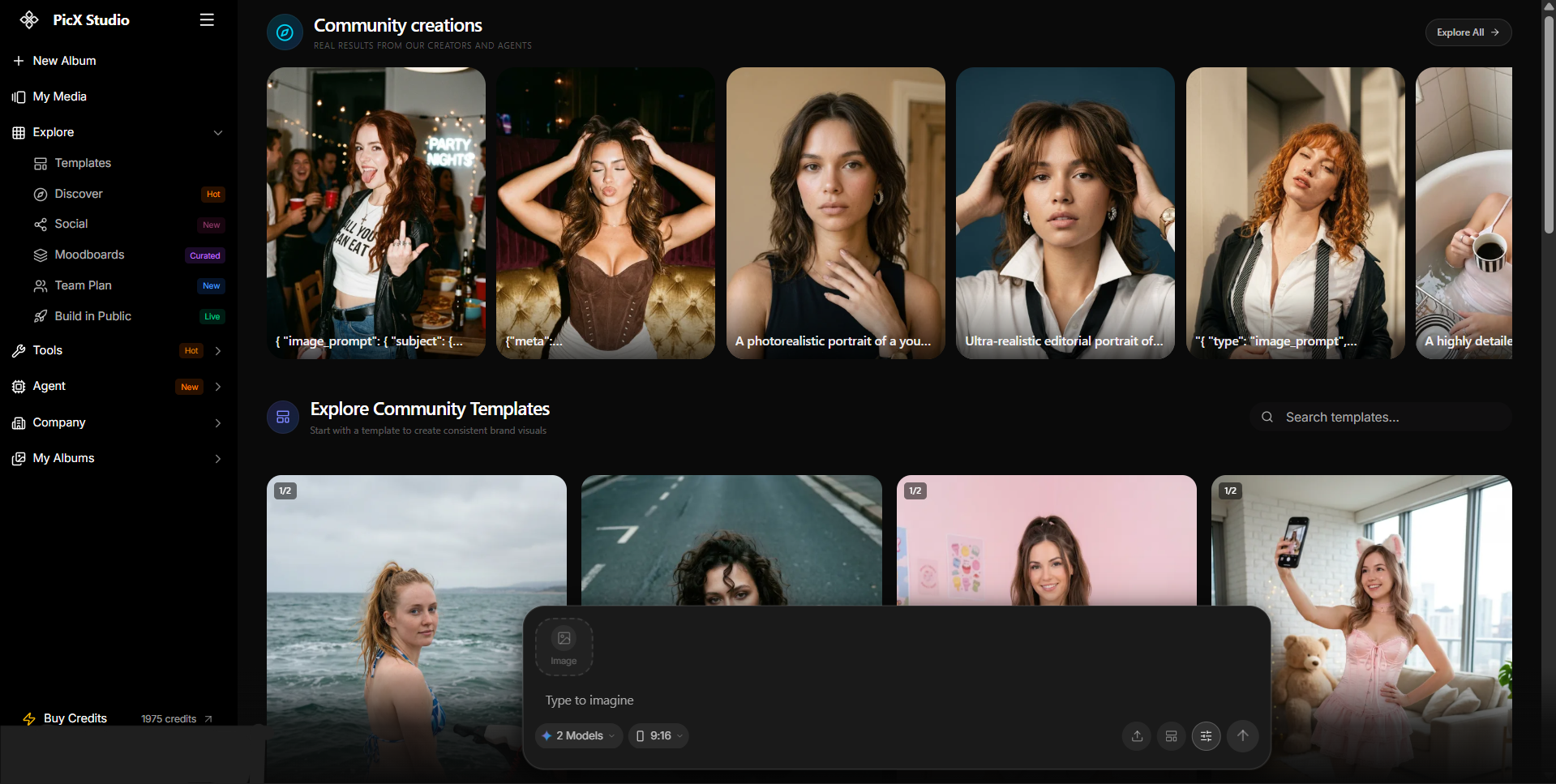The image size is (1556, 784).
Task: Open the 2 Models dropdown
Action: [x=579, y=736]
